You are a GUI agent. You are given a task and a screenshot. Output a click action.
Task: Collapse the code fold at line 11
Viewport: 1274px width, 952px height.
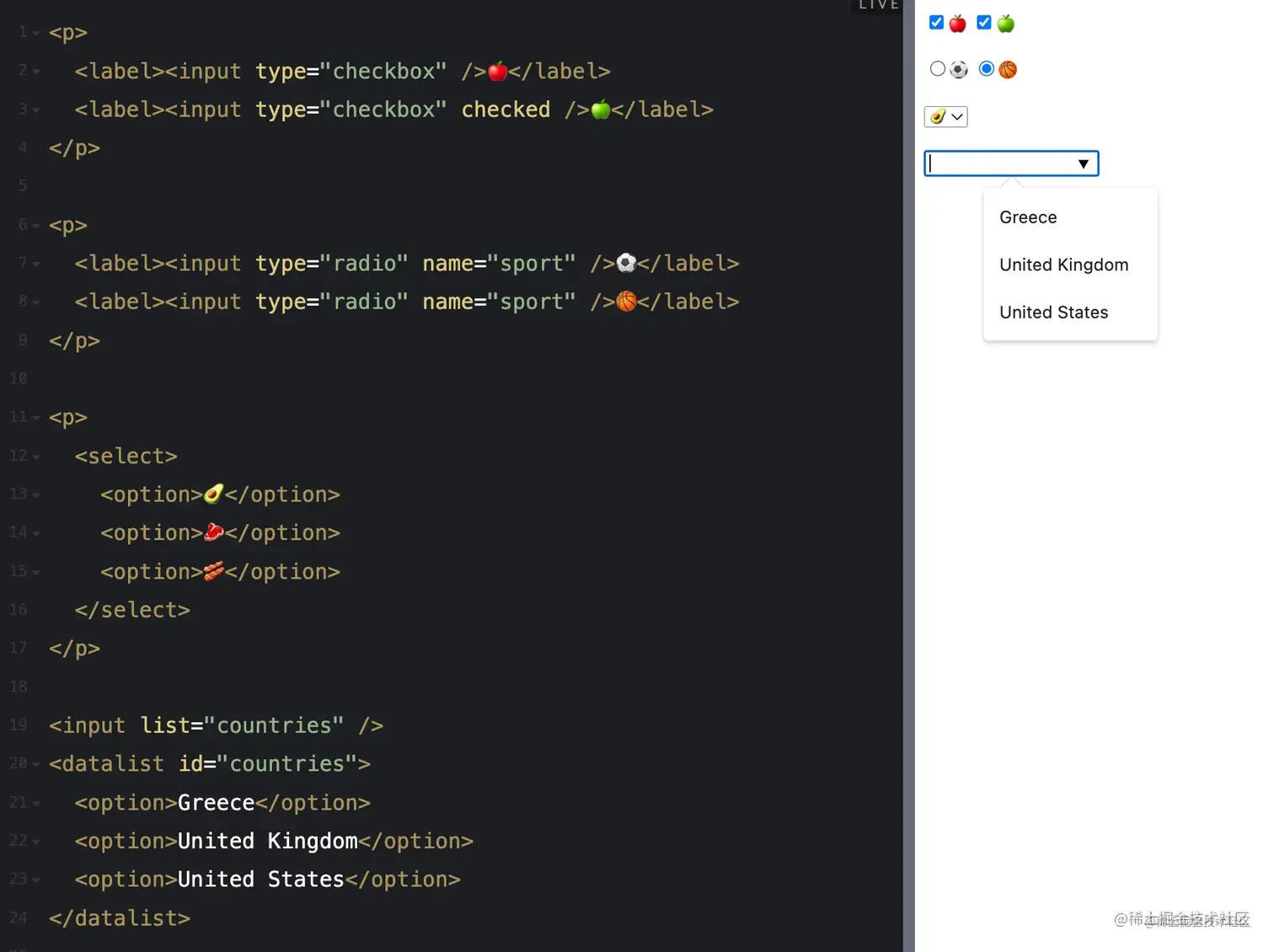pos(36,419)
